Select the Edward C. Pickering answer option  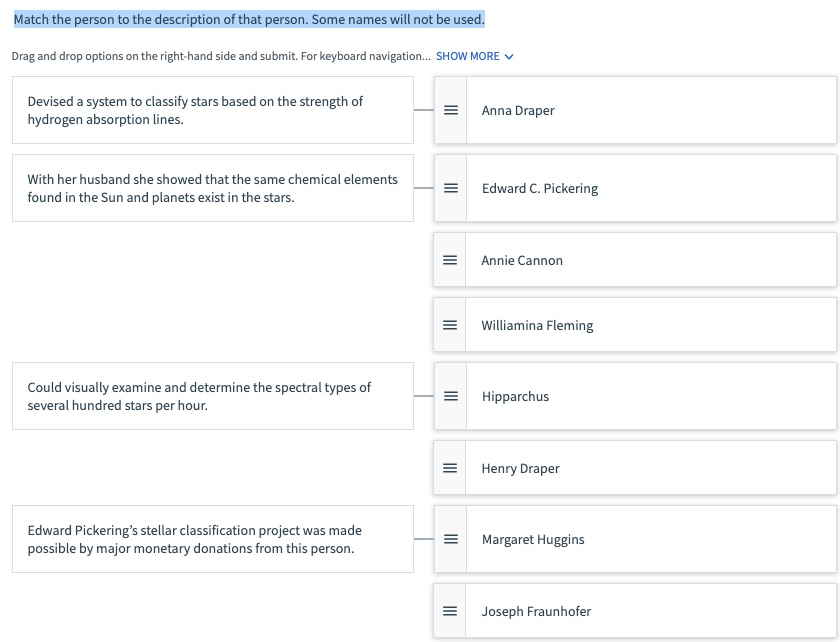[635, 188]
